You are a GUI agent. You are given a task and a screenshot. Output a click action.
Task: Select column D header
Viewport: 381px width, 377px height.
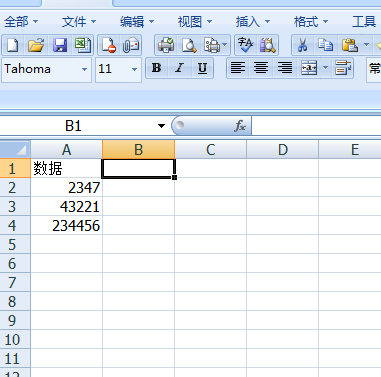pos(283,150)
